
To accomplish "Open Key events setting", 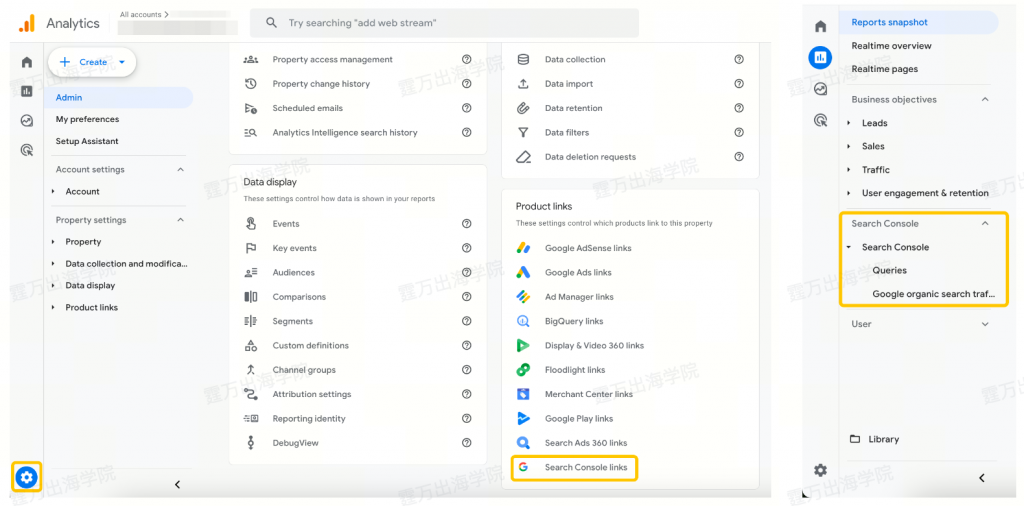I will tap(295, 248).
